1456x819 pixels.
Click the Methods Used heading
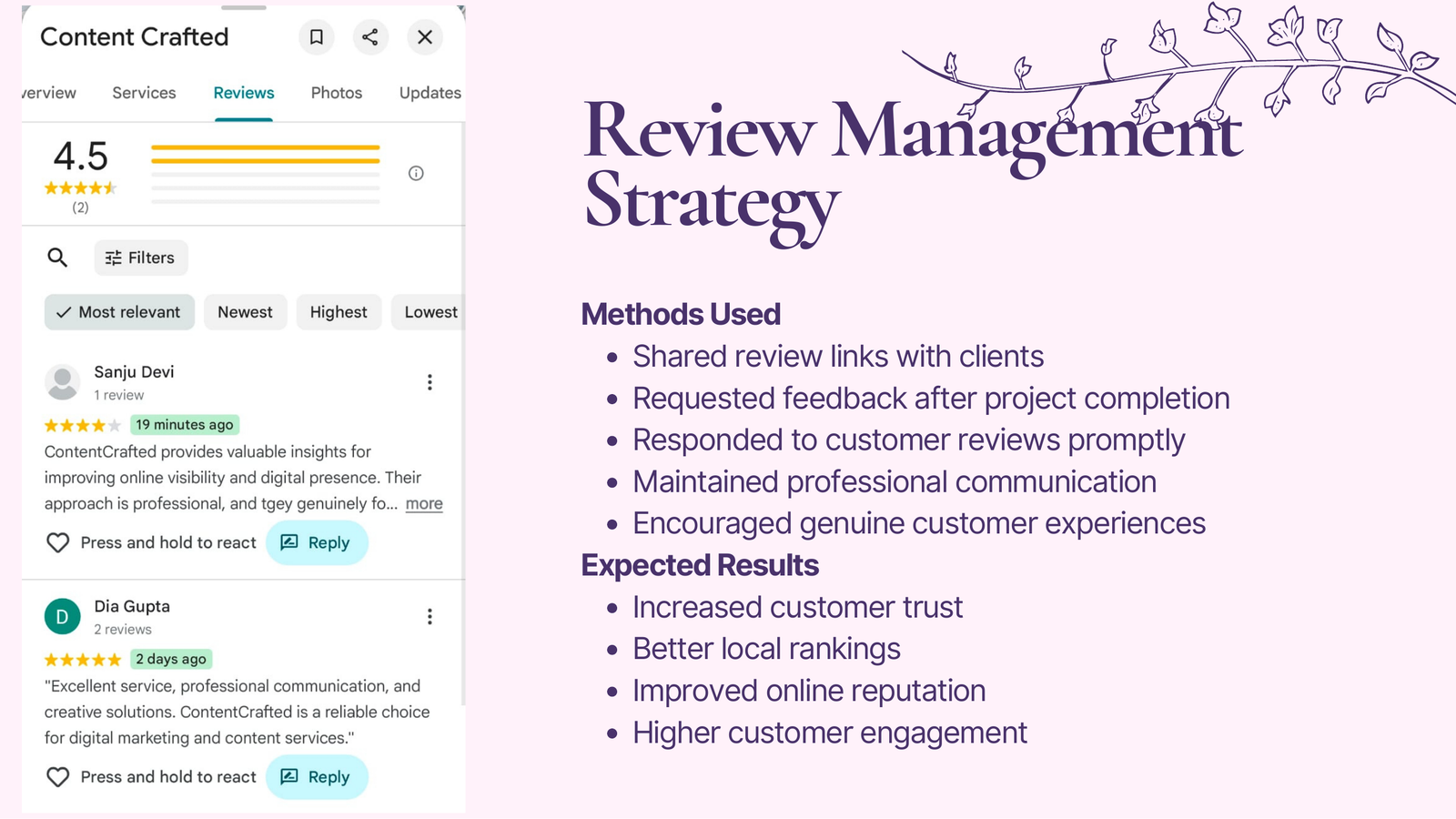681,314
